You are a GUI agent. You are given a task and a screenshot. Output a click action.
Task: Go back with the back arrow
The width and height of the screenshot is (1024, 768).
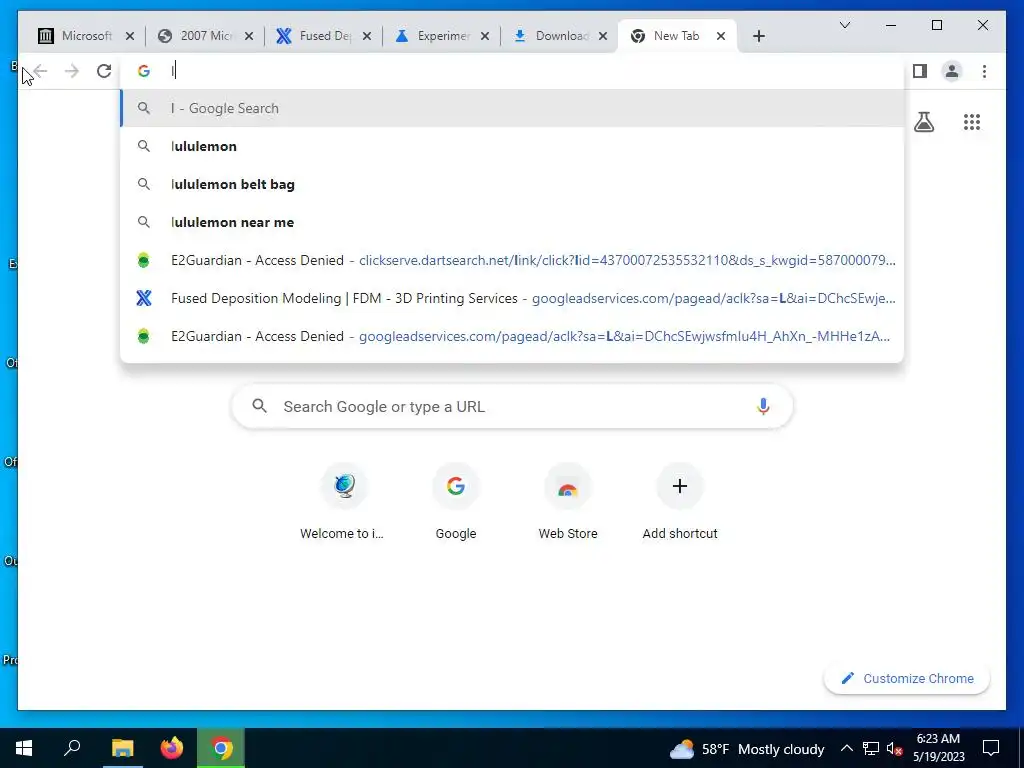[x=40, y=71]
